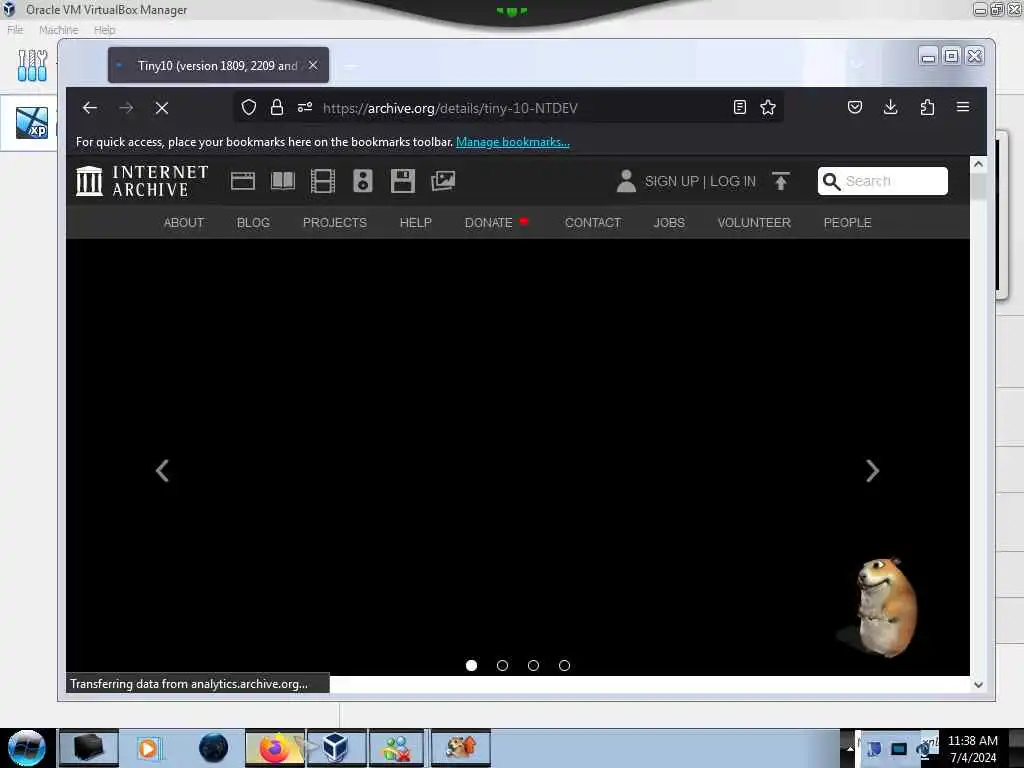Open the Texts book icon

[283, 181]
